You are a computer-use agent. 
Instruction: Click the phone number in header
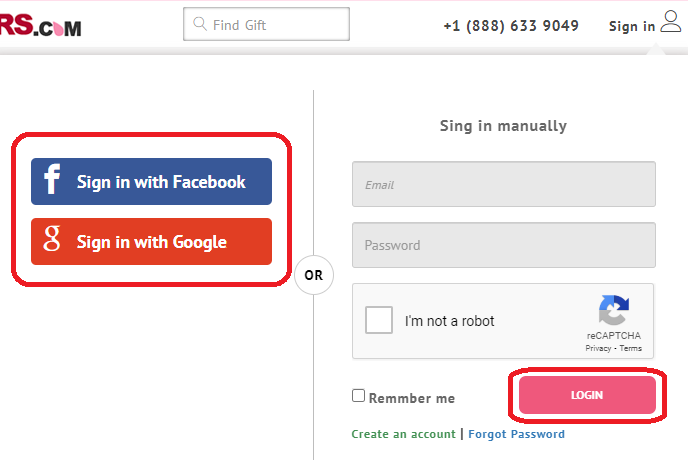(510, 25)
